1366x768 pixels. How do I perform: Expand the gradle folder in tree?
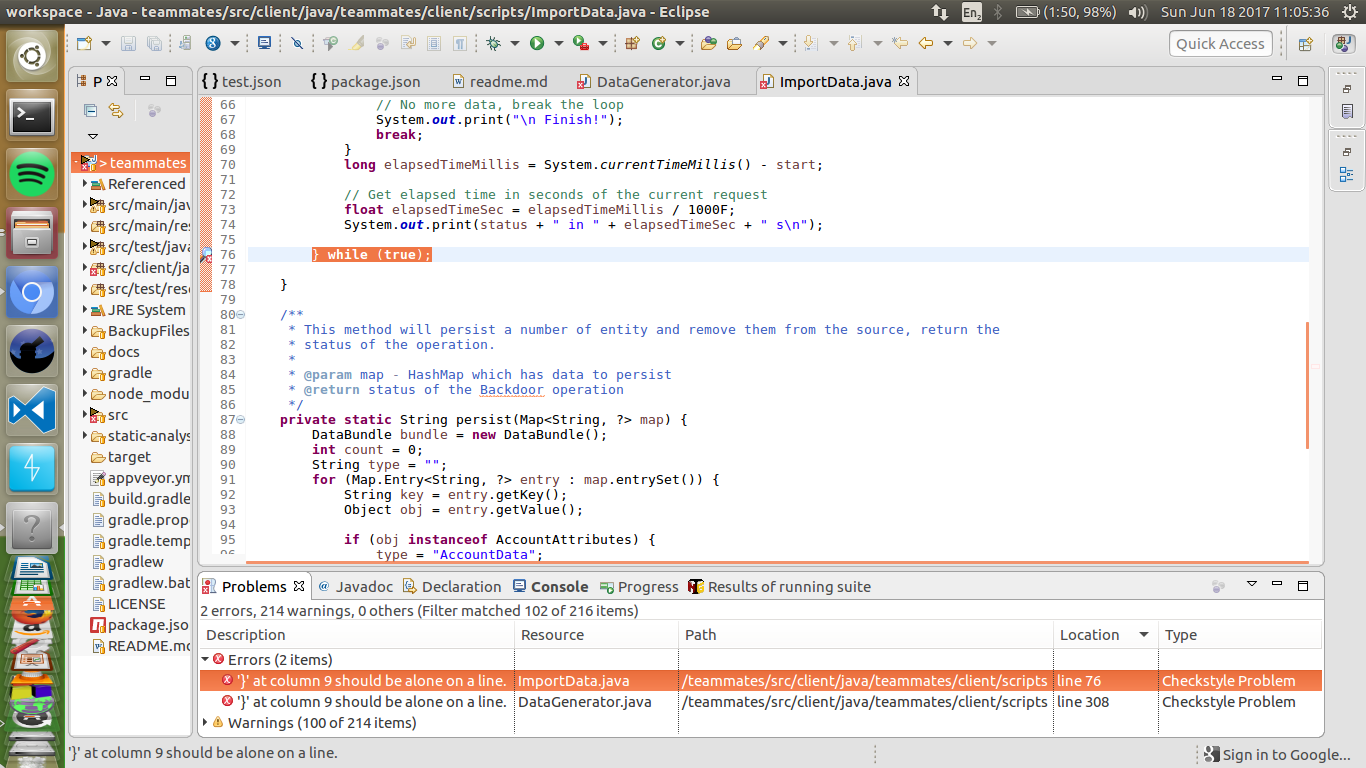click(x=85, y=373)
